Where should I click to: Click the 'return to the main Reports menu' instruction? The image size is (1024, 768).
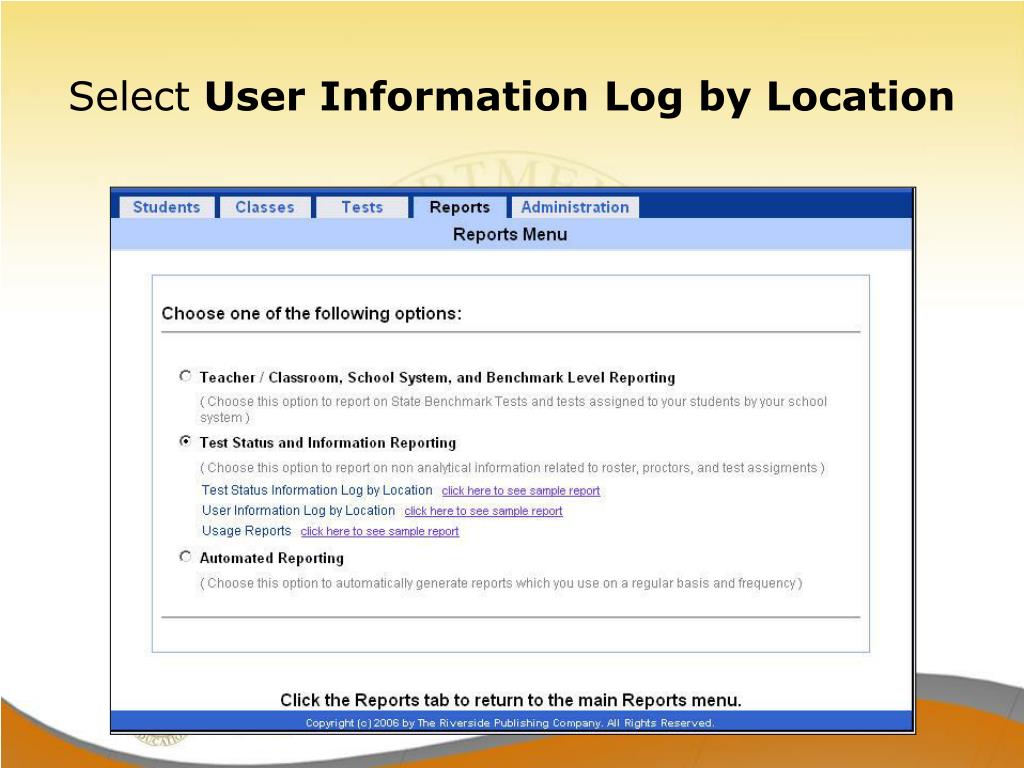[510, 700]
